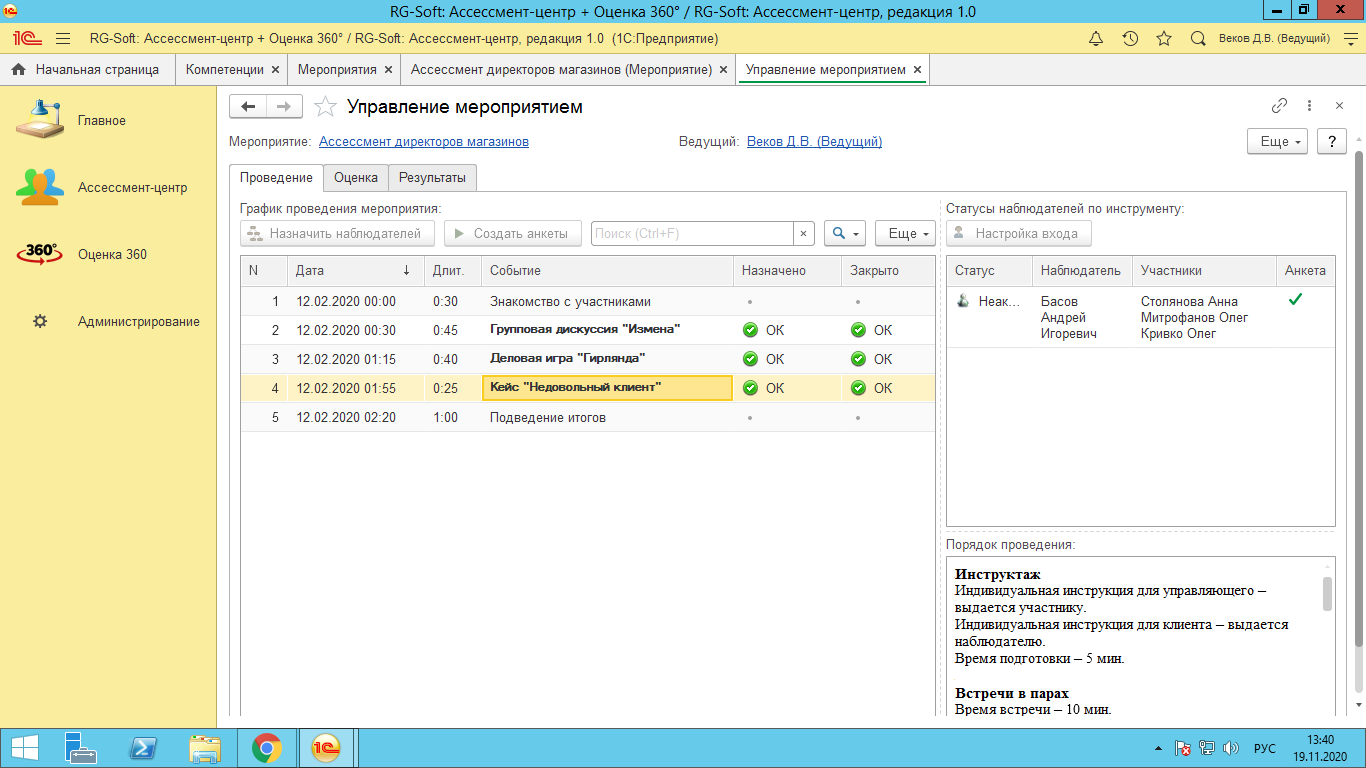
Task: Open the Ассессмент директоров магазинов link
Action: click(424, 142)
